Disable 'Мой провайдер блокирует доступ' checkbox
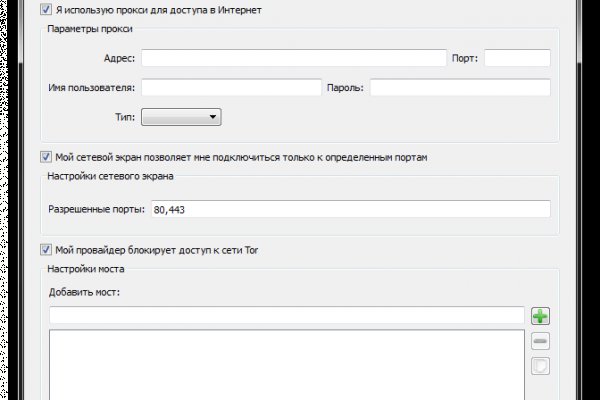 coord(46,250)
